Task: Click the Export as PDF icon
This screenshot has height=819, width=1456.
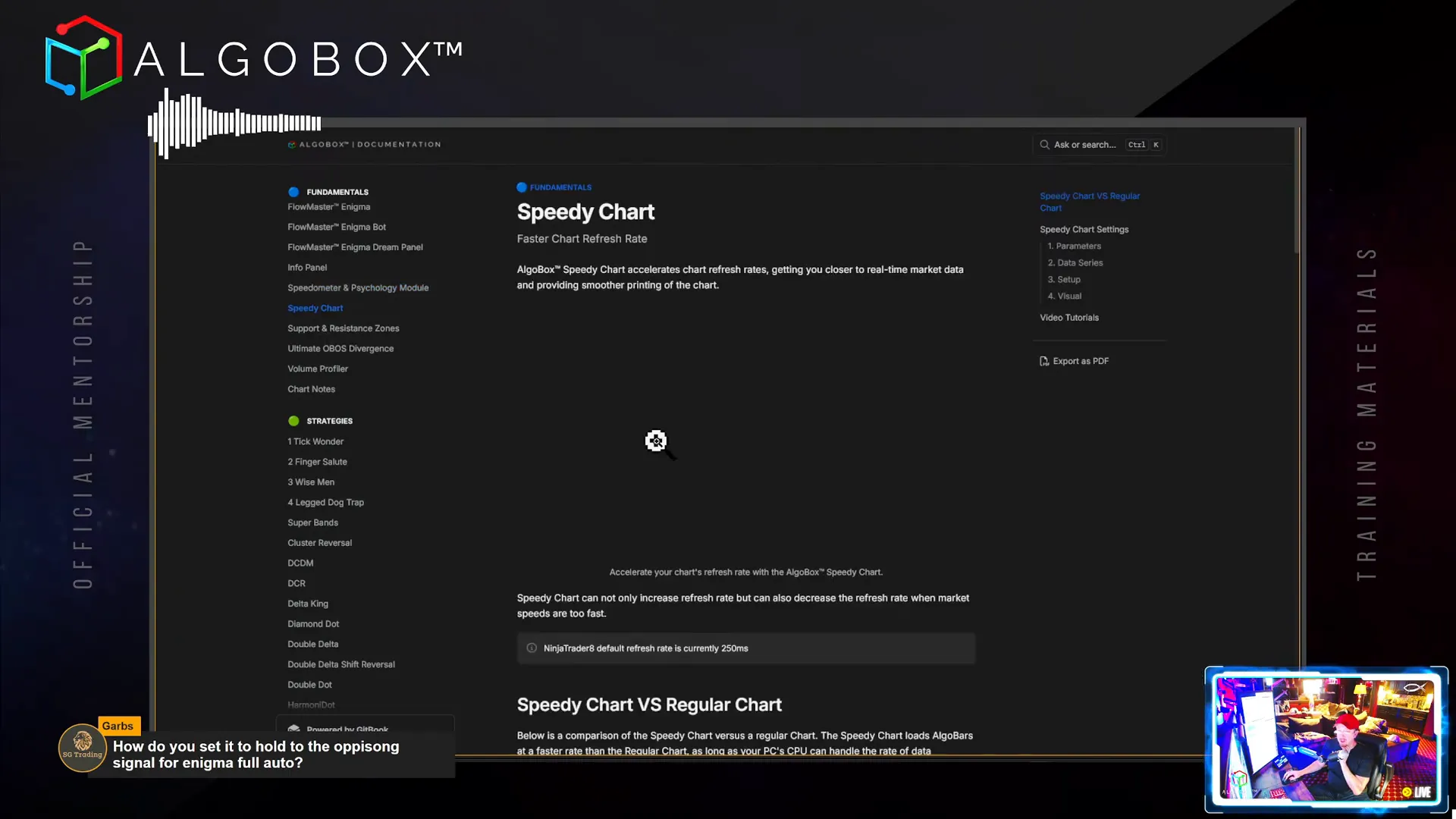Action: pos(1044,362)
